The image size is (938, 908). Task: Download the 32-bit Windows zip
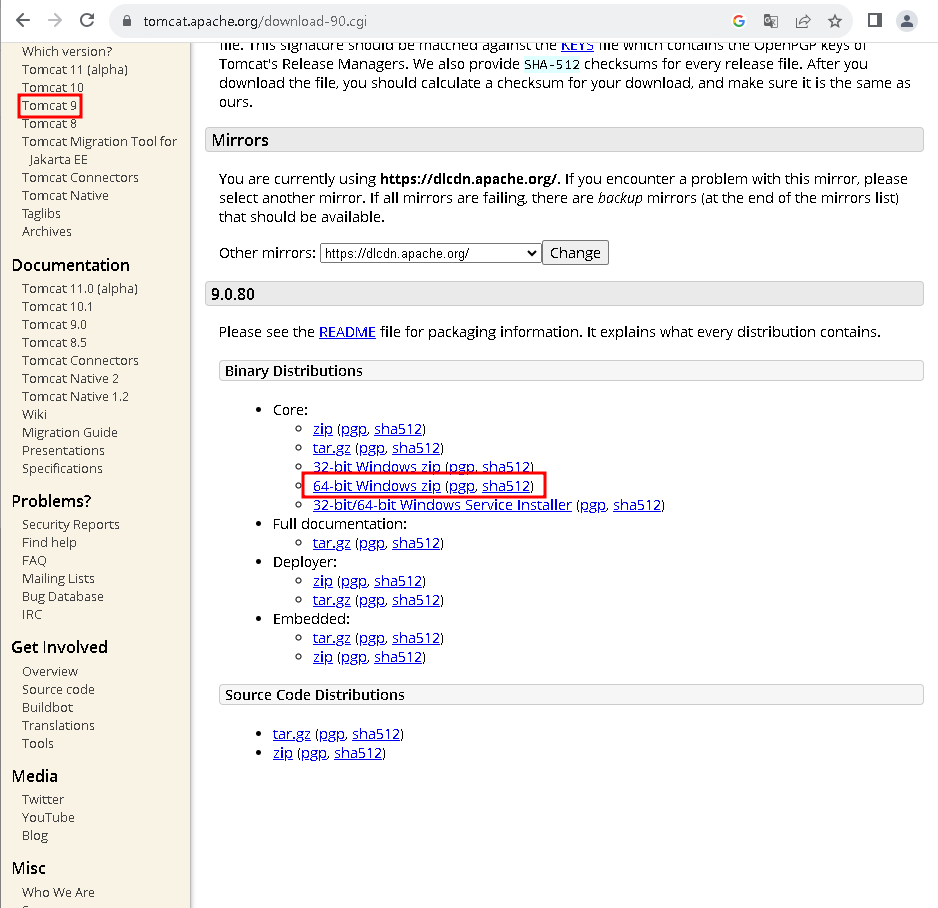(376, 467)
